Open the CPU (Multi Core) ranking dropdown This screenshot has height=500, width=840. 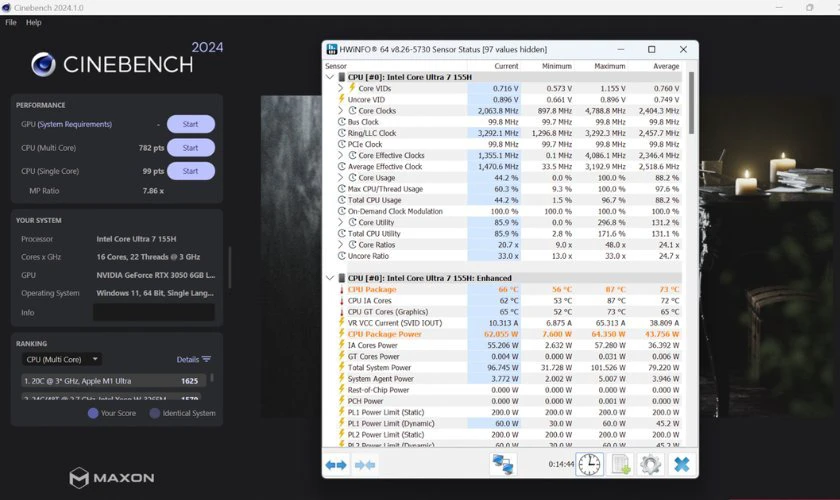[x=62, y=359]
